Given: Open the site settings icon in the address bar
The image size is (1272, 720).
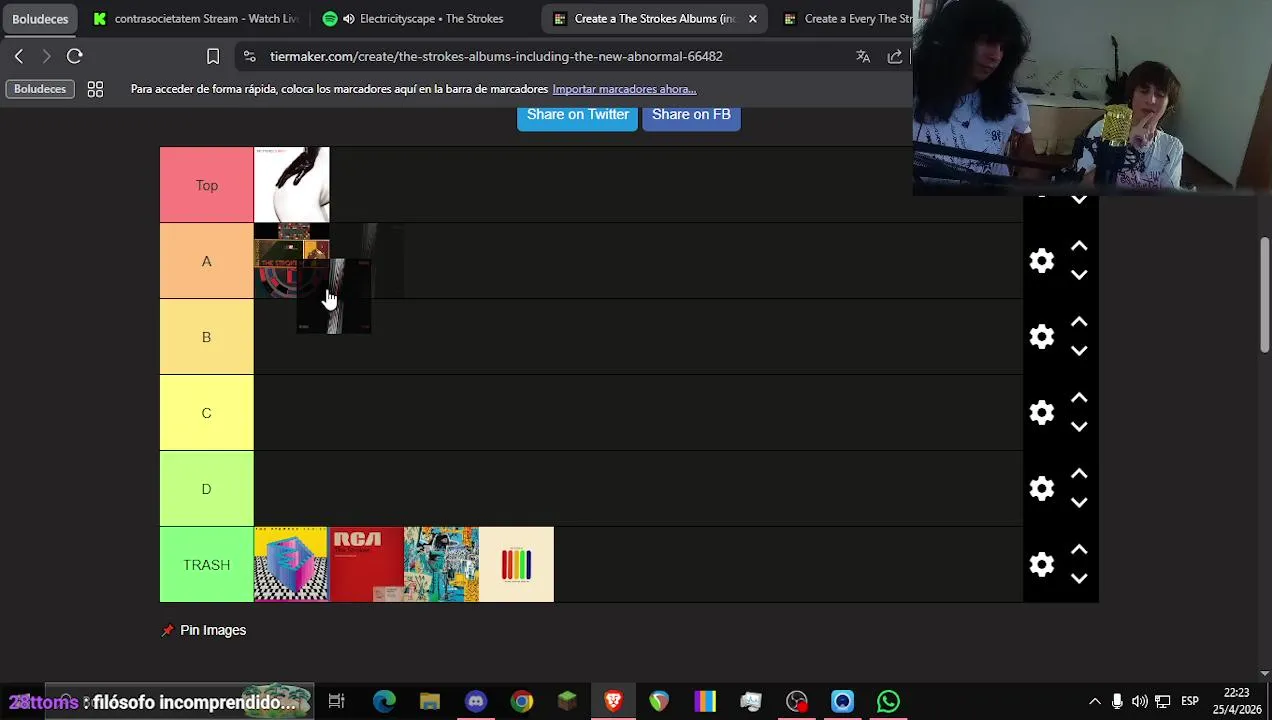Looking at the screenshot, I should (250, 57).
